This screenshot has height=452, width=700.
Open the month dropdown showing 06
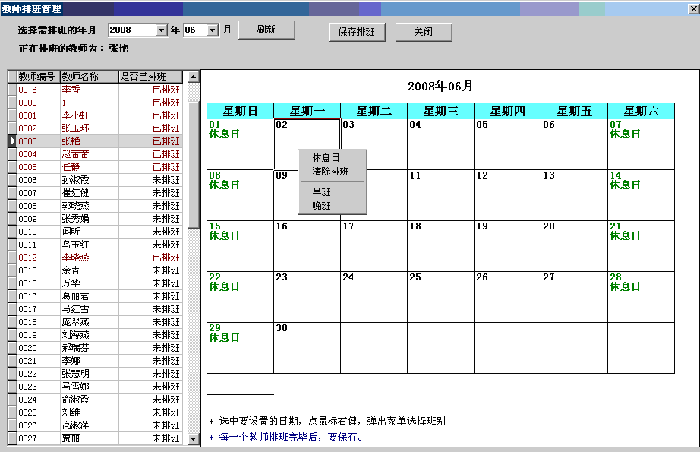213,30
